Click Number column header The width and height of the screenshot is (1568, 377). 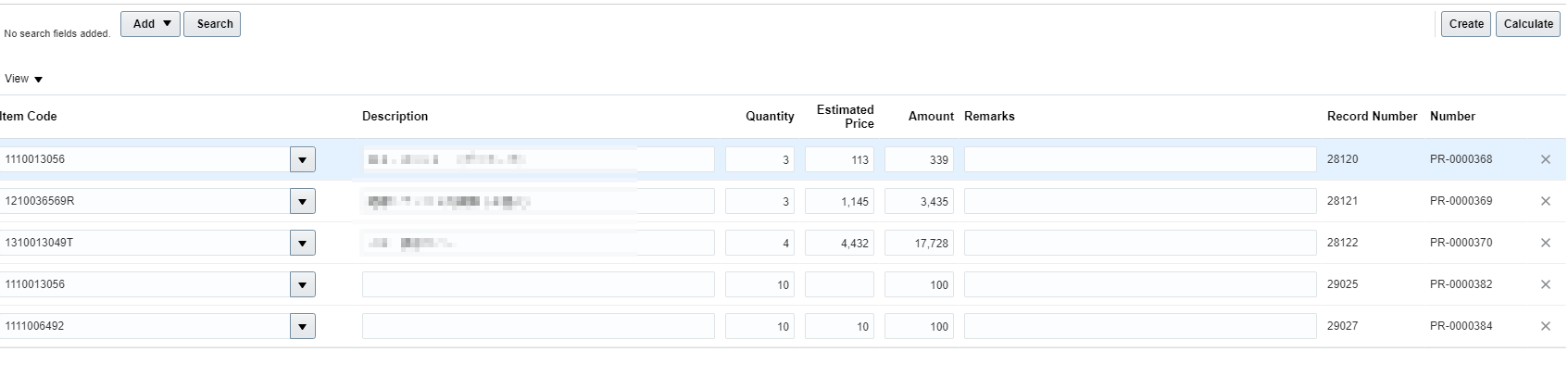(x=1452, y=117)
